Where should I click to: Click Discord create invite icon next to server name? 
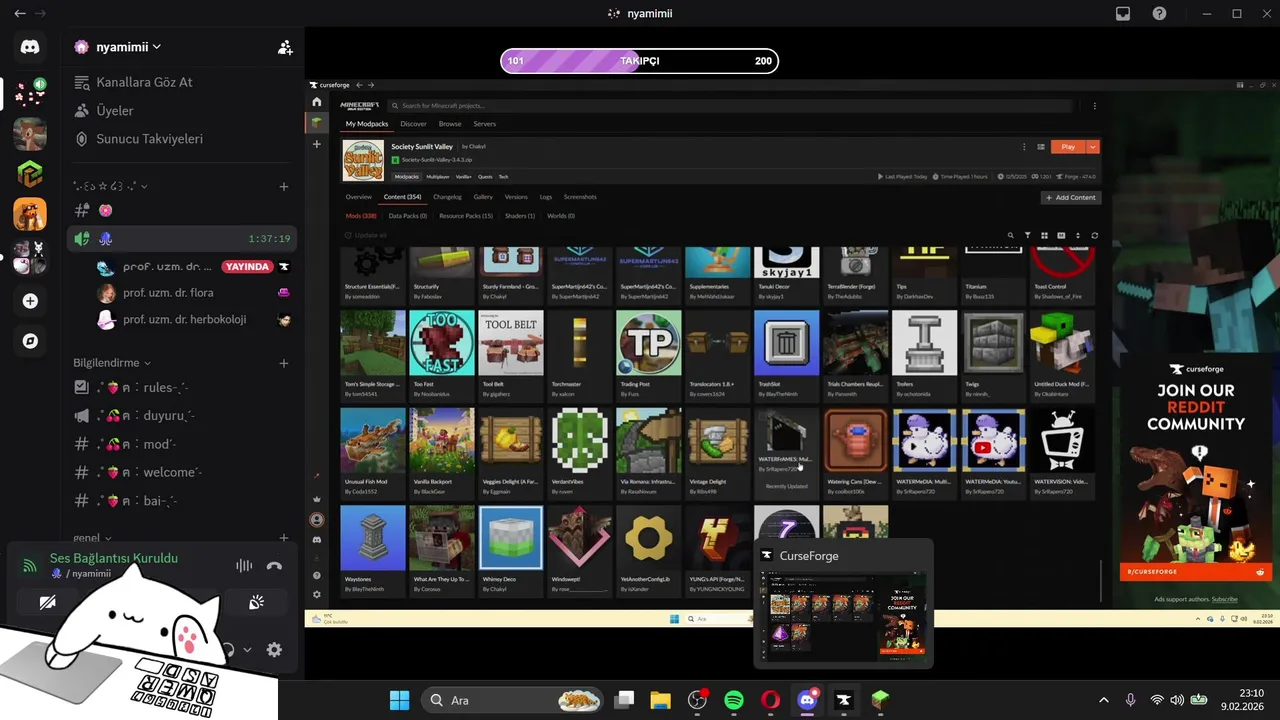(285, 47)
